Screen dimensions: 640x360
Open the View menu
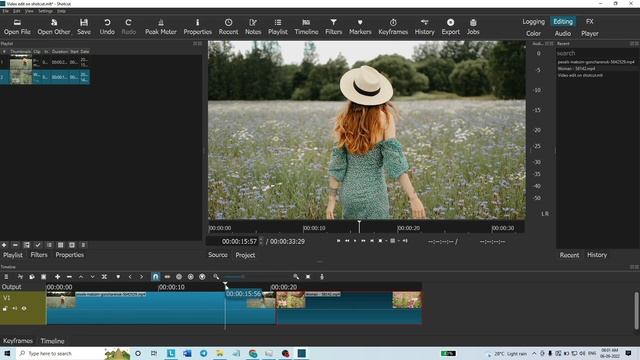click(x=29, y=11)
